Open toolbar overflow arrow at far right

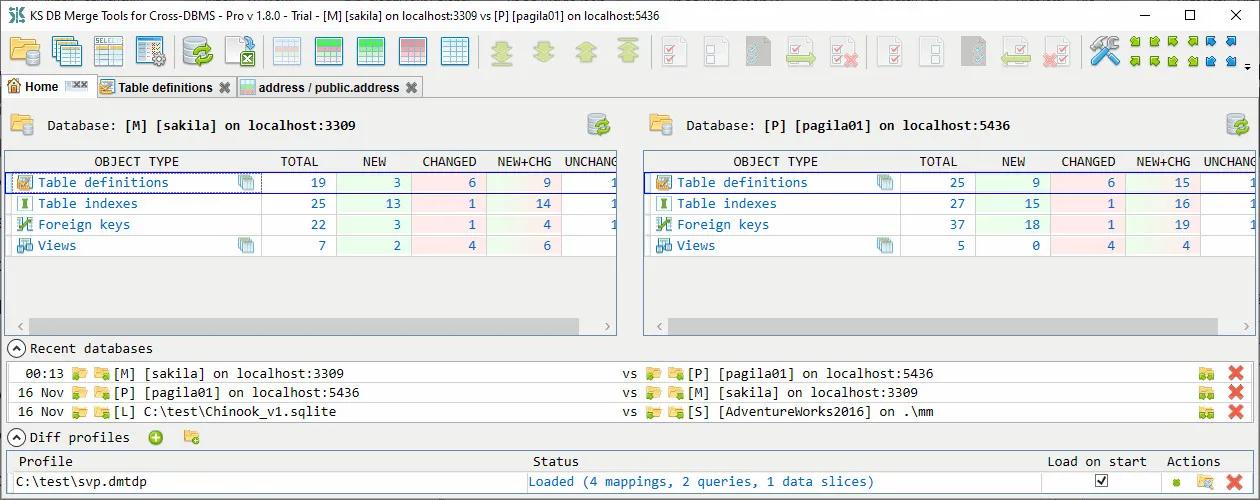pos(1247,67)
